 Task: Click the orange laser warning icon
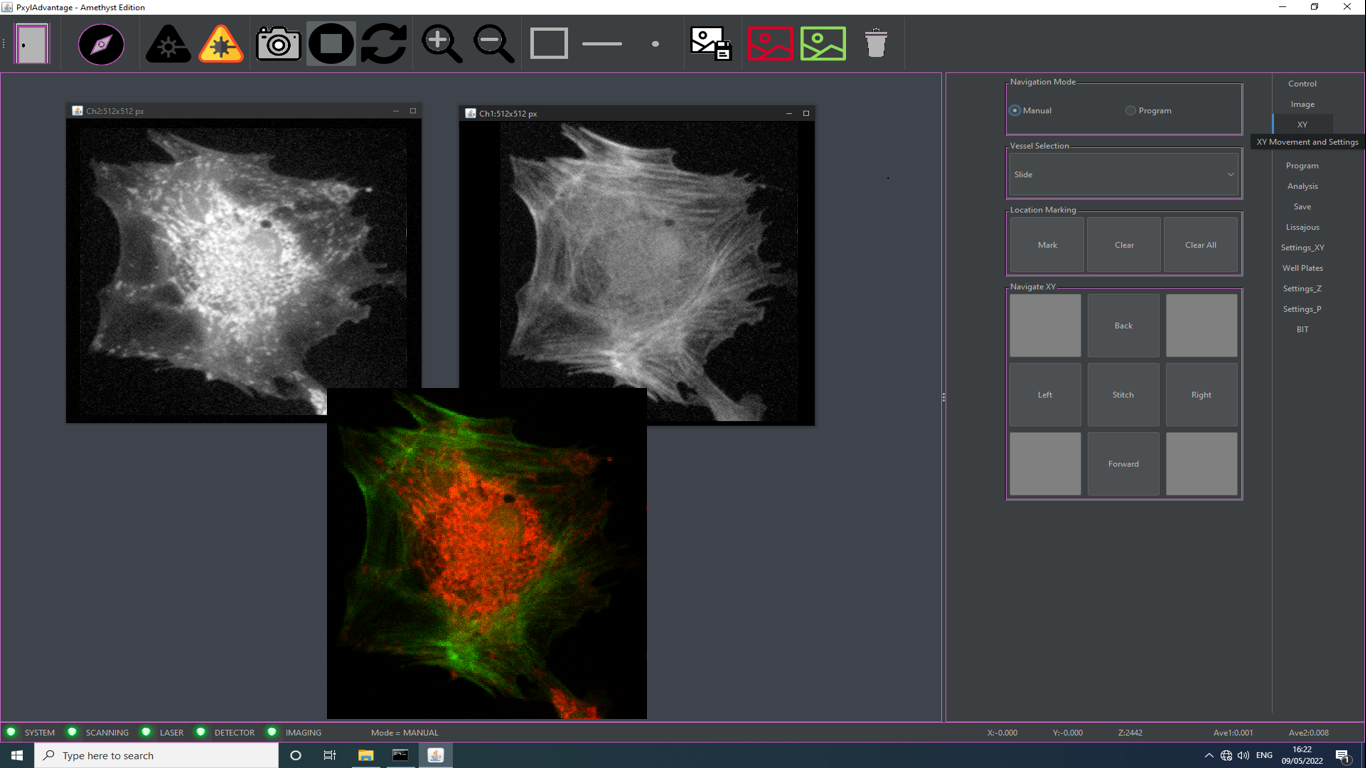tap(221, 44)
